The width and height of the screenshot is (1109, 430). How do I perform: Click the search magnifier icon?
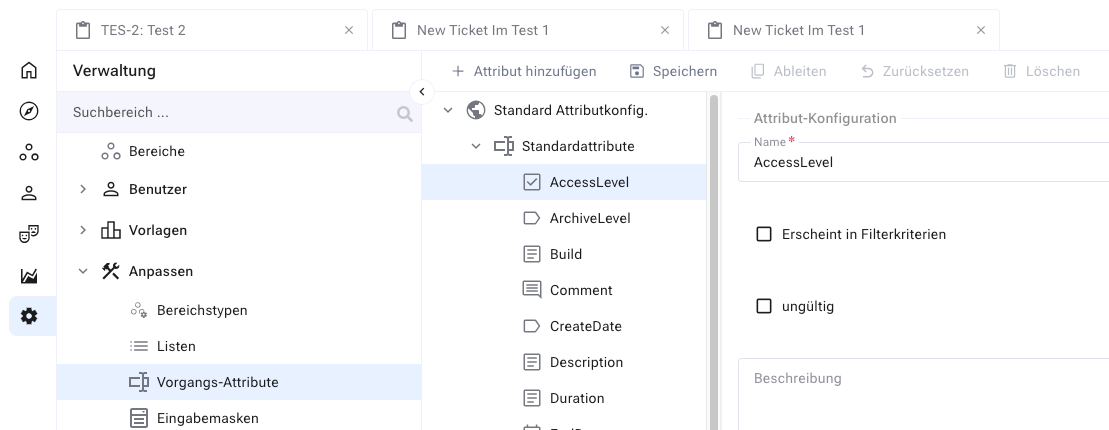[404, 114]
